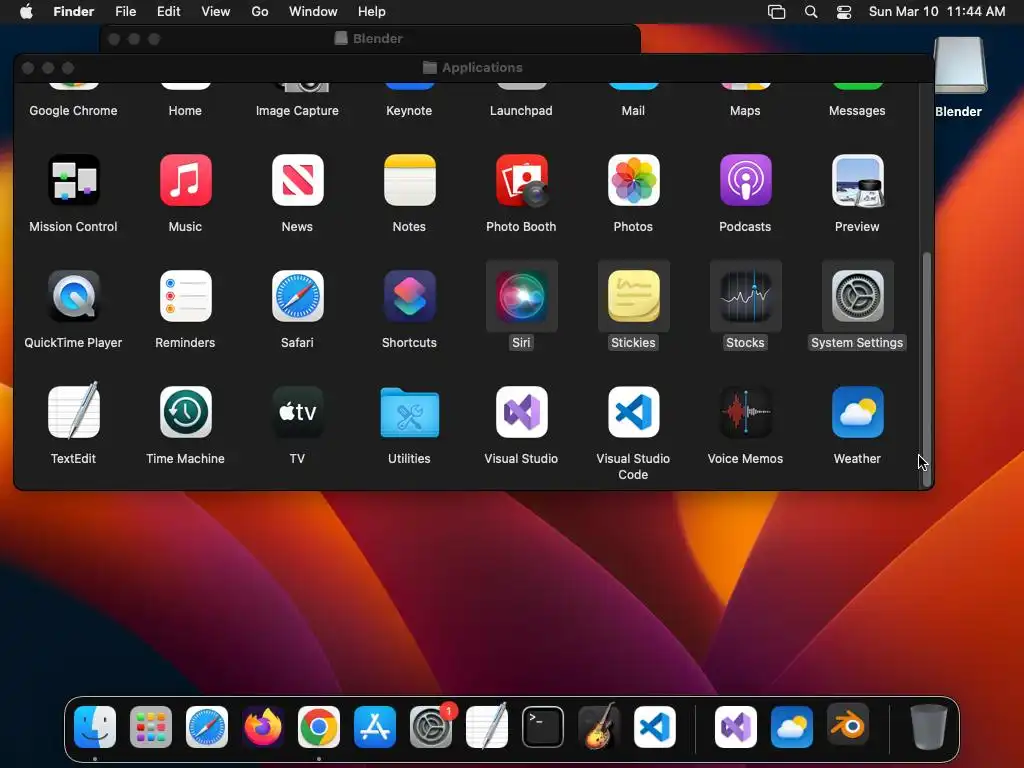Viewport: 1024px width, 768px height.
Task: Open the Apple menu
Action: click(x=26, y=11)
